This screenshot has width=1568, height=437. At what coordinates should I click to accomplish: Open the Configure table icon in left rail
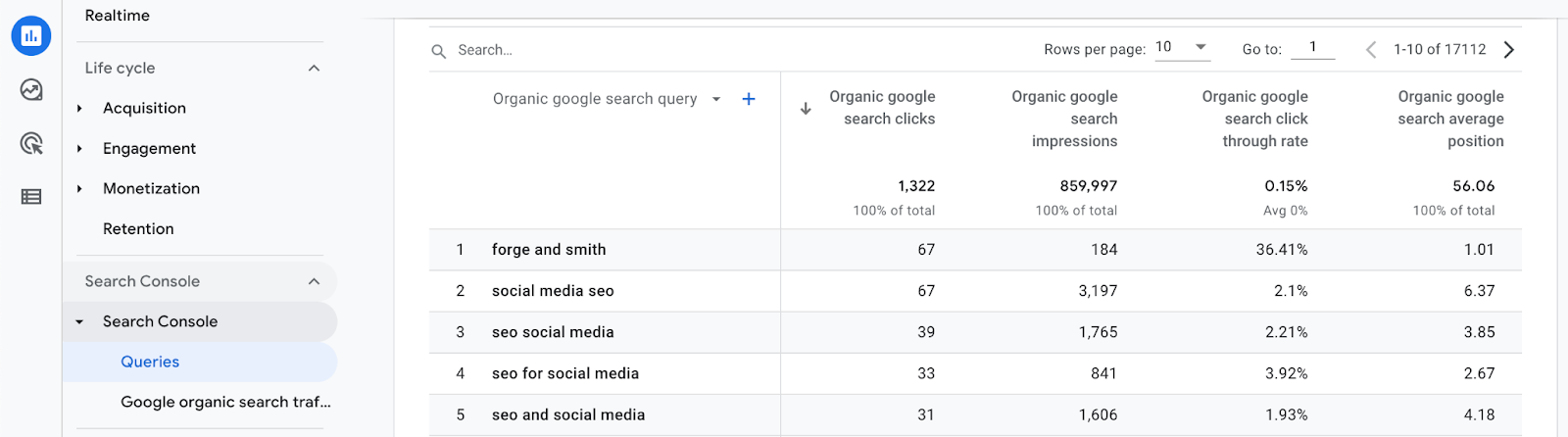(31, 197)
